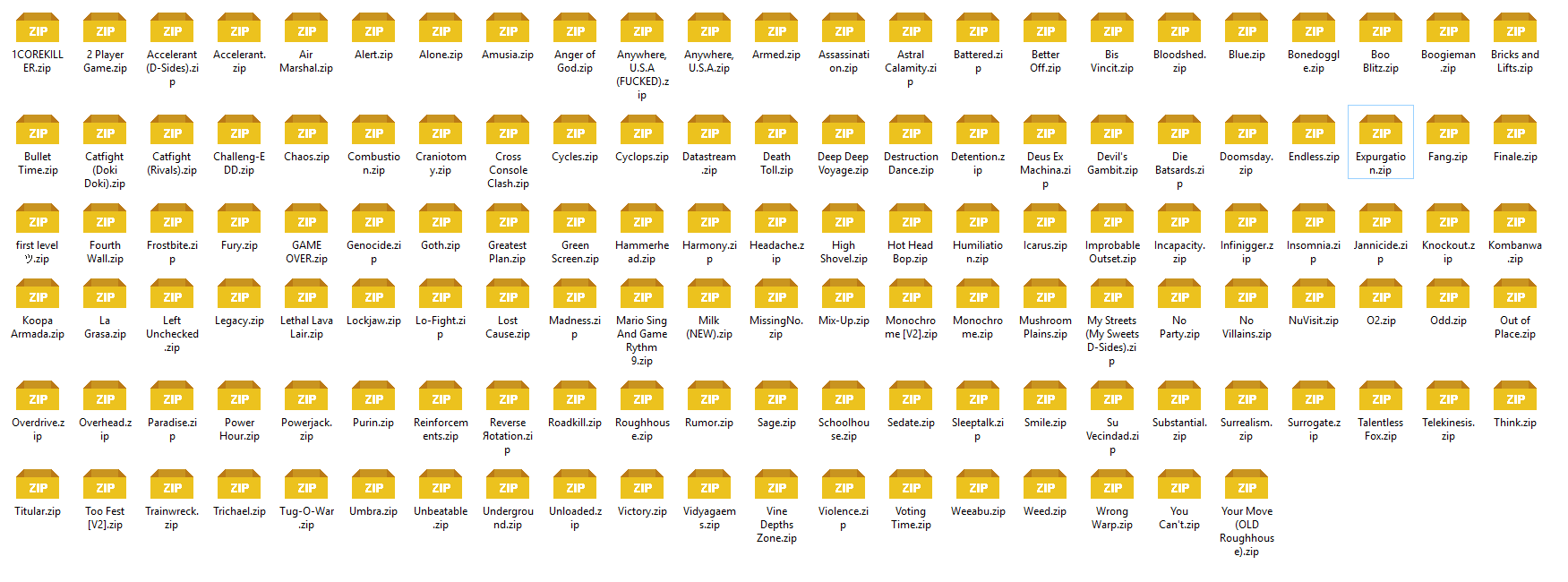Click the 'Telekinesis.zip' file name

point(1448,429)
